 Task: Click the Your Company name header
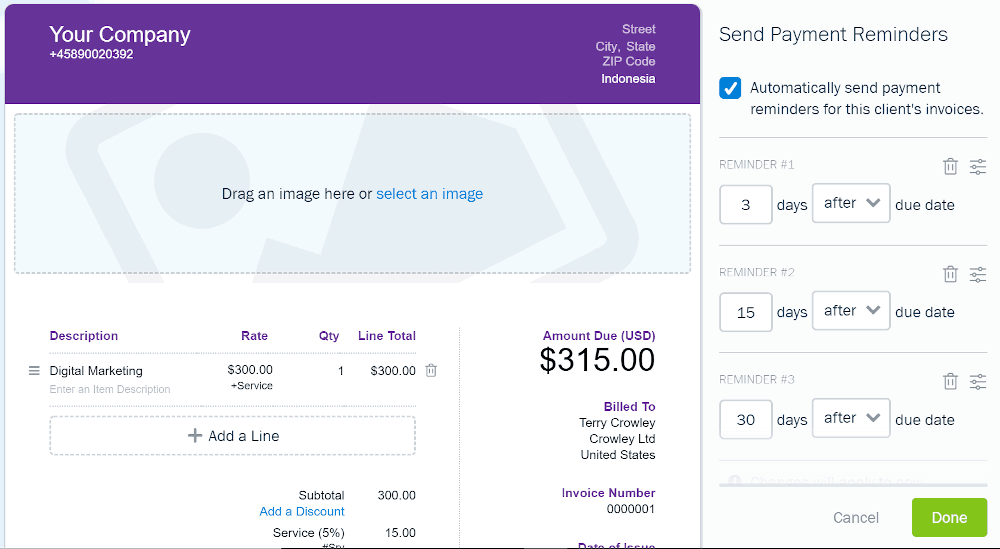(x=120, y=34)
